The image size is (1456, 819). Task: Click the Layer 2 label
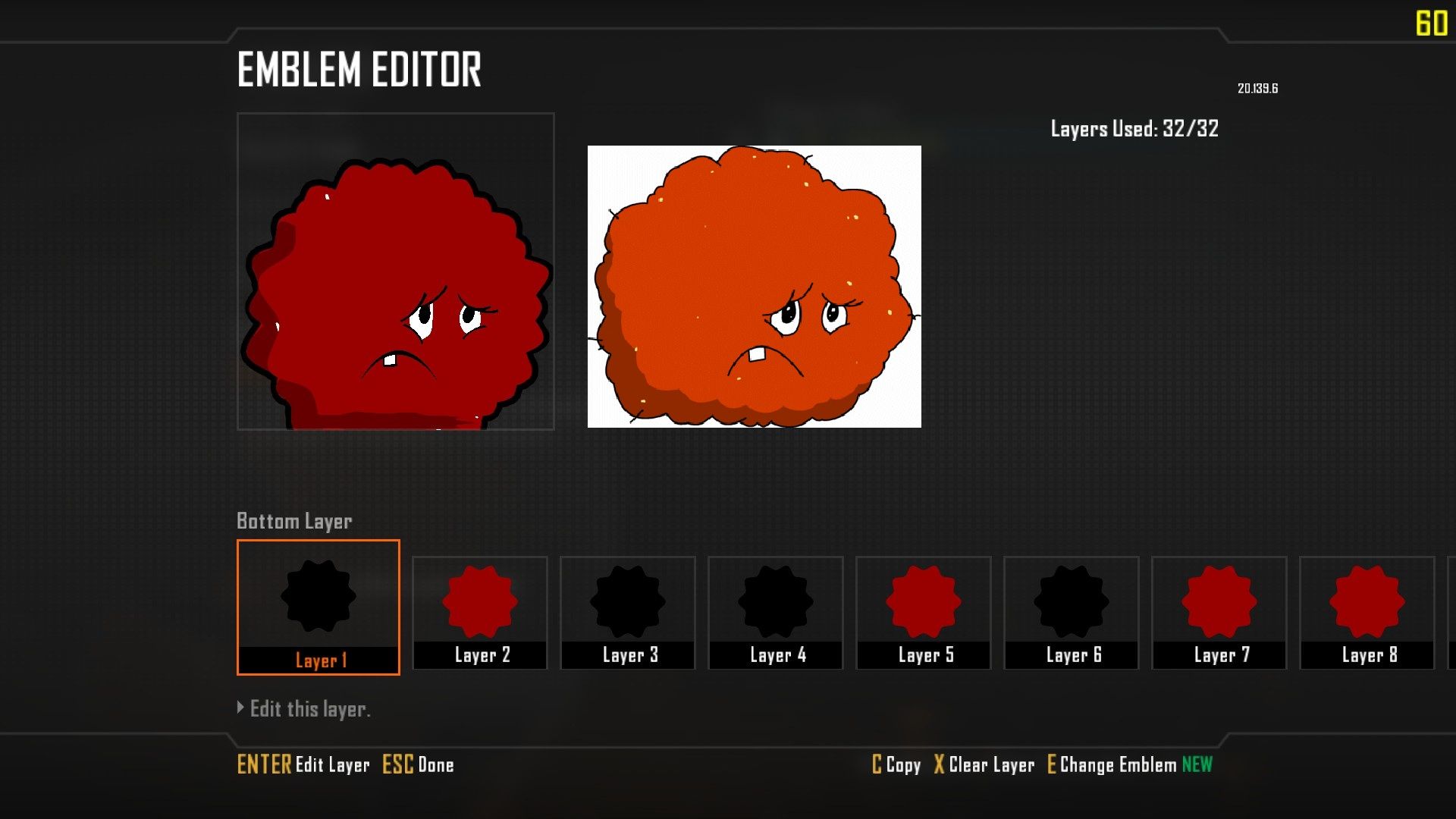click(482, 655)
